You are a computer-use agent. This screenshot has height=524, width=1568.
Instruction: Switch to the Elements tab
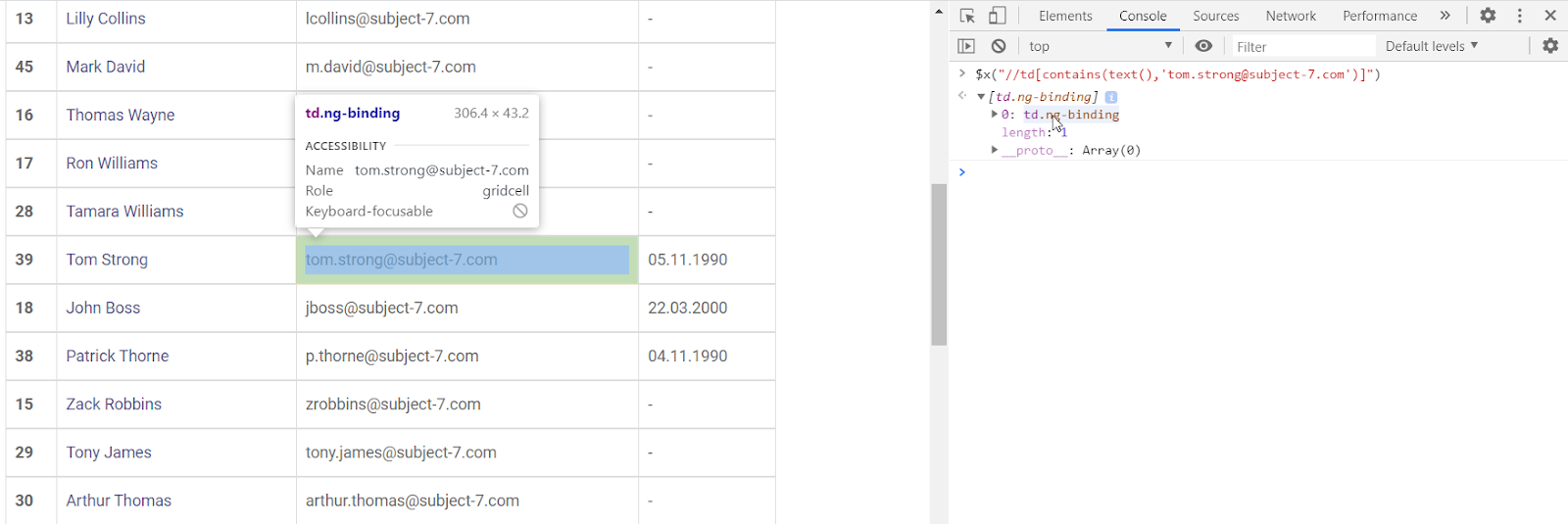click(x=1065, y=16)
